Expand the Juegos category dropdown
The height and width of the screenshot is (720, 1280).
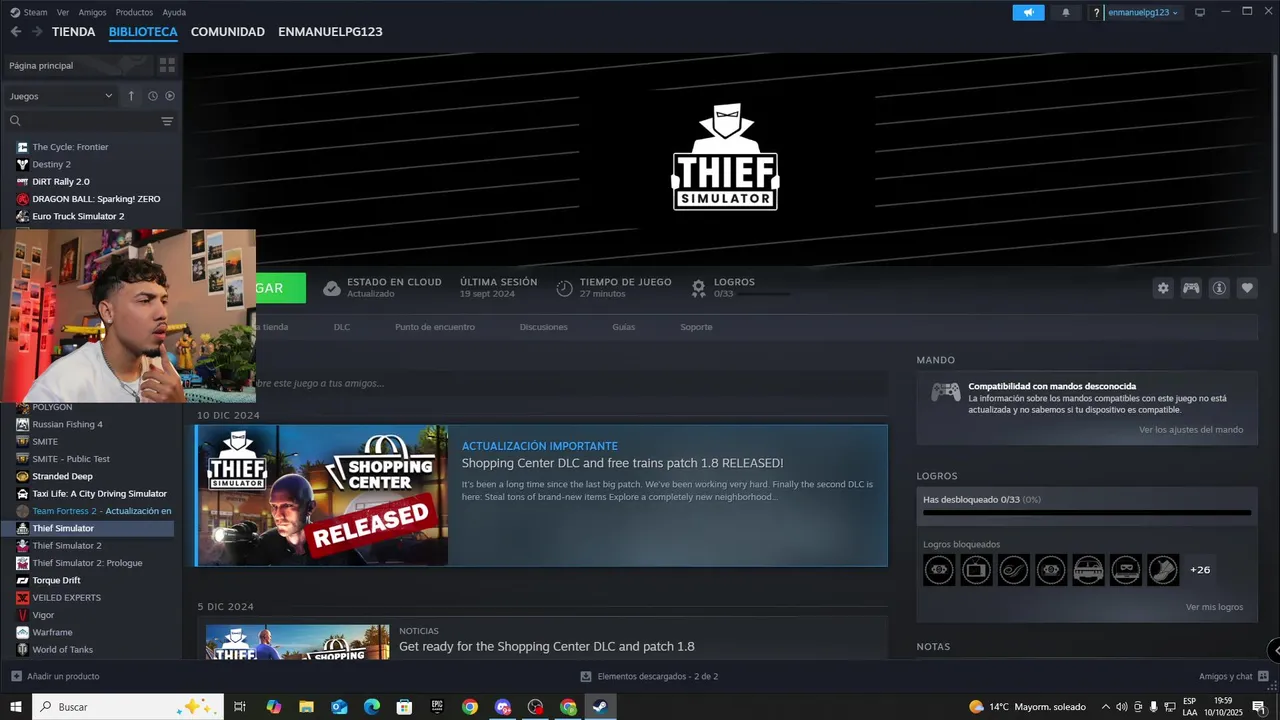tap(61, 96)
